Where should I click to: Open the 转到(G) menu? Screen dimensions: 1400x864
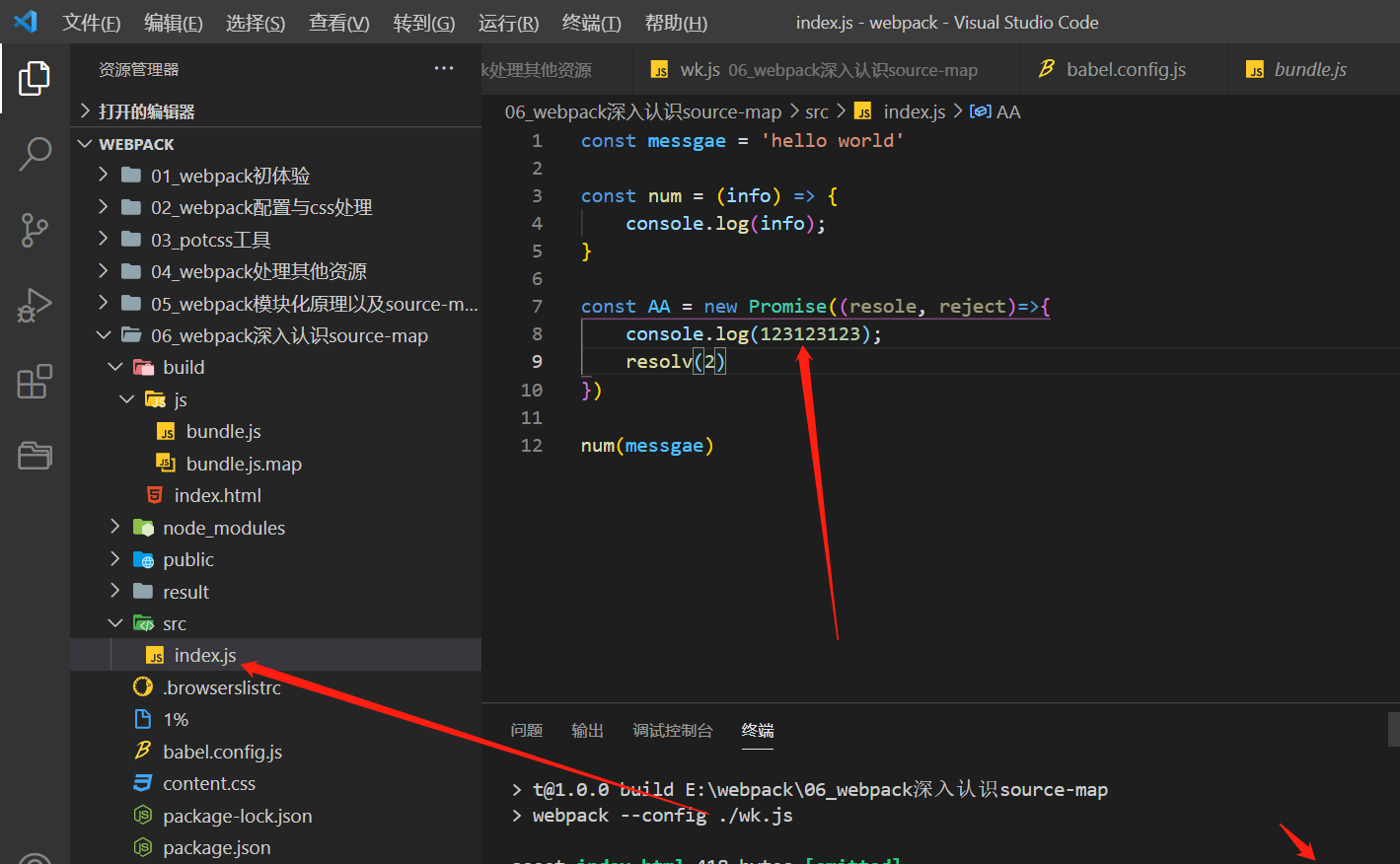(x=424, y=23)
